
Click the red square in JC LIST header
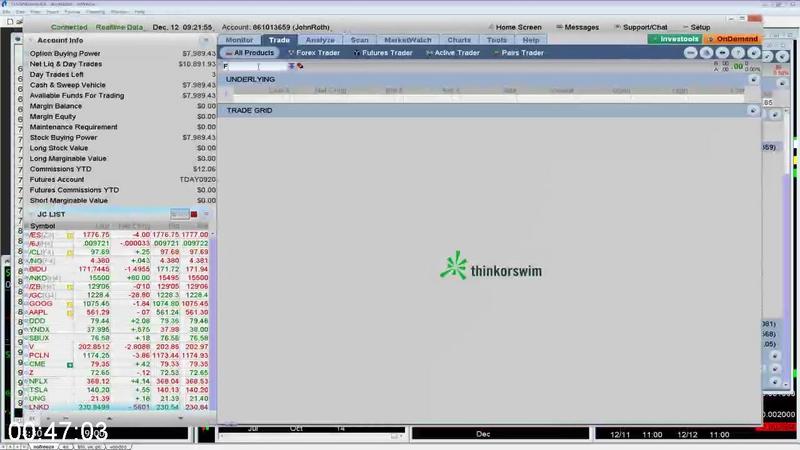[194, 214]
